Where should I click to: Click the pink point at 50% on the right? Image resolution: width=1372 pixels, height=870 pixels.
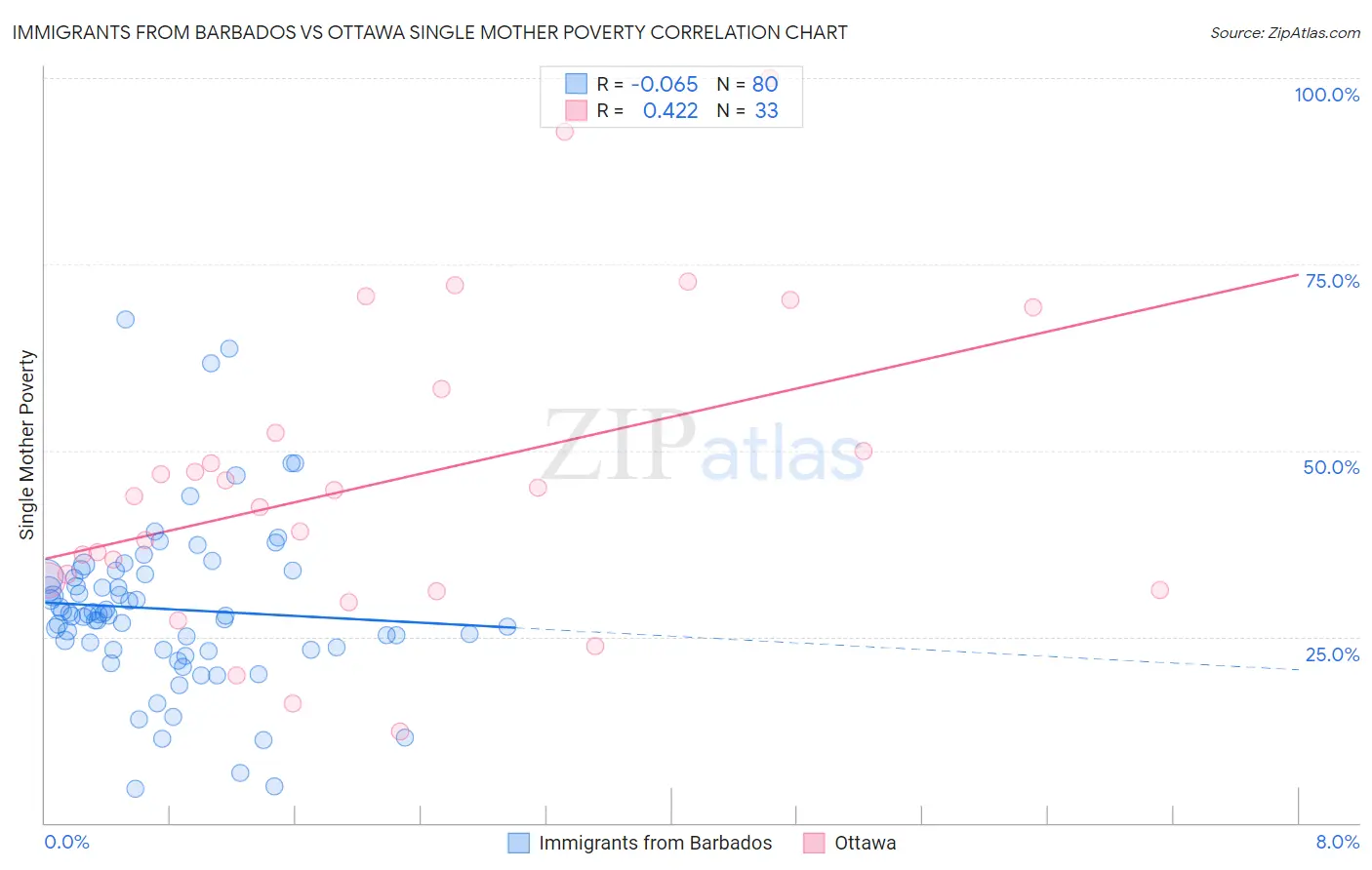pos(863,451)
